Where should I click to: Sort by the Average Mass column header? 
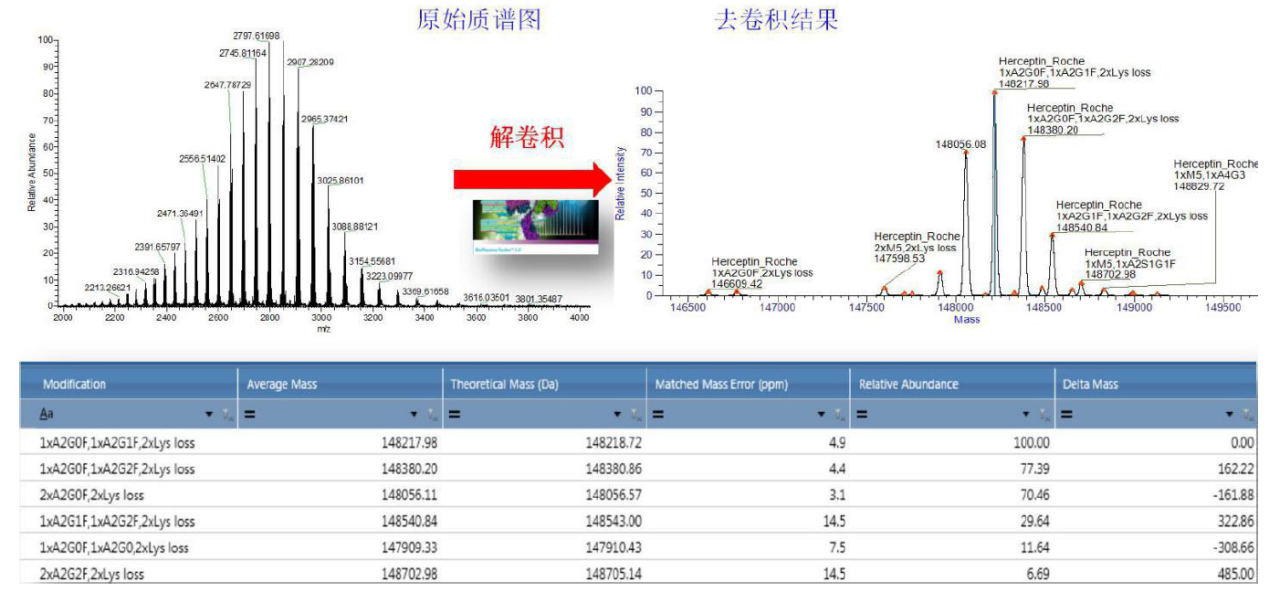pyautogui.click(x=339, y=384)
